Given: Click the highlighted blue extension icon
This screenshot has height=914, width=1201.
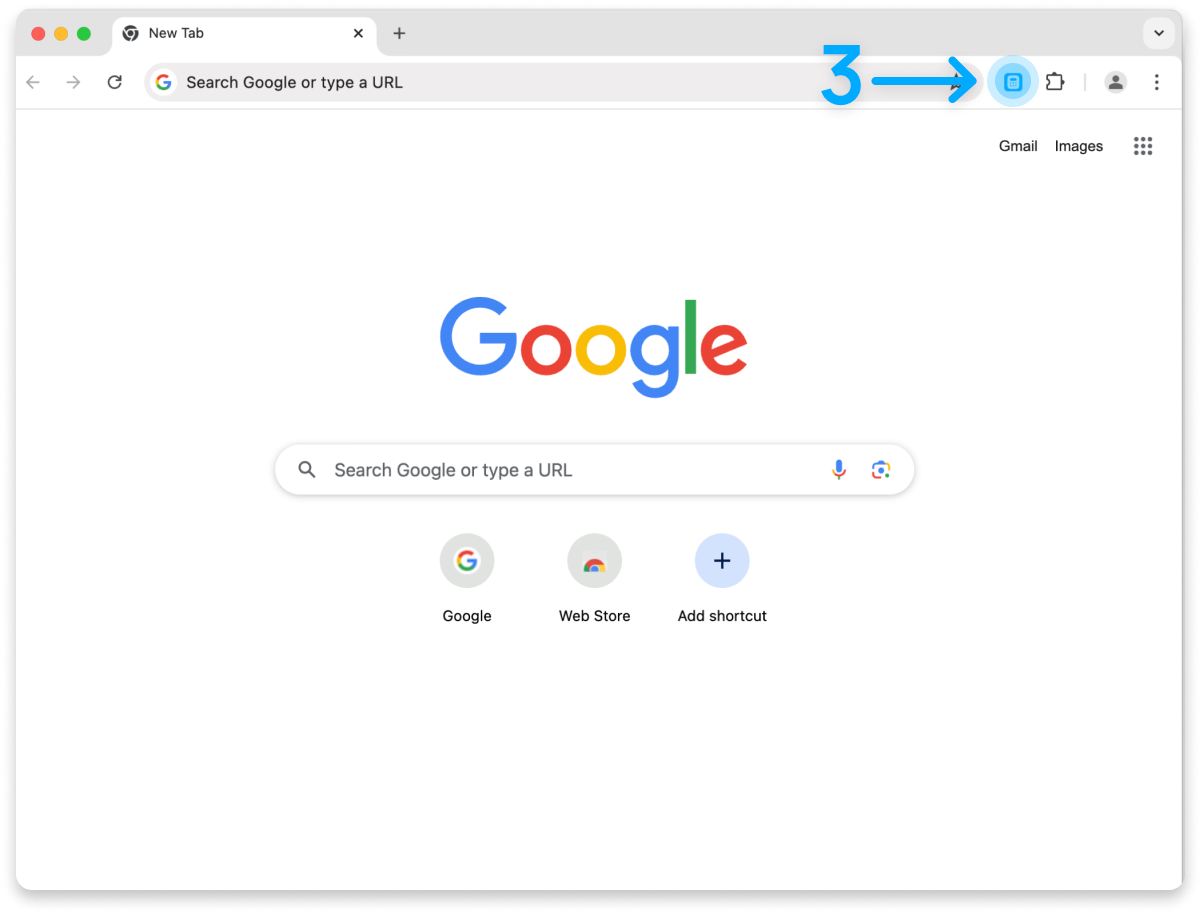Looking at the screenshot, I should pos(1013,82).
